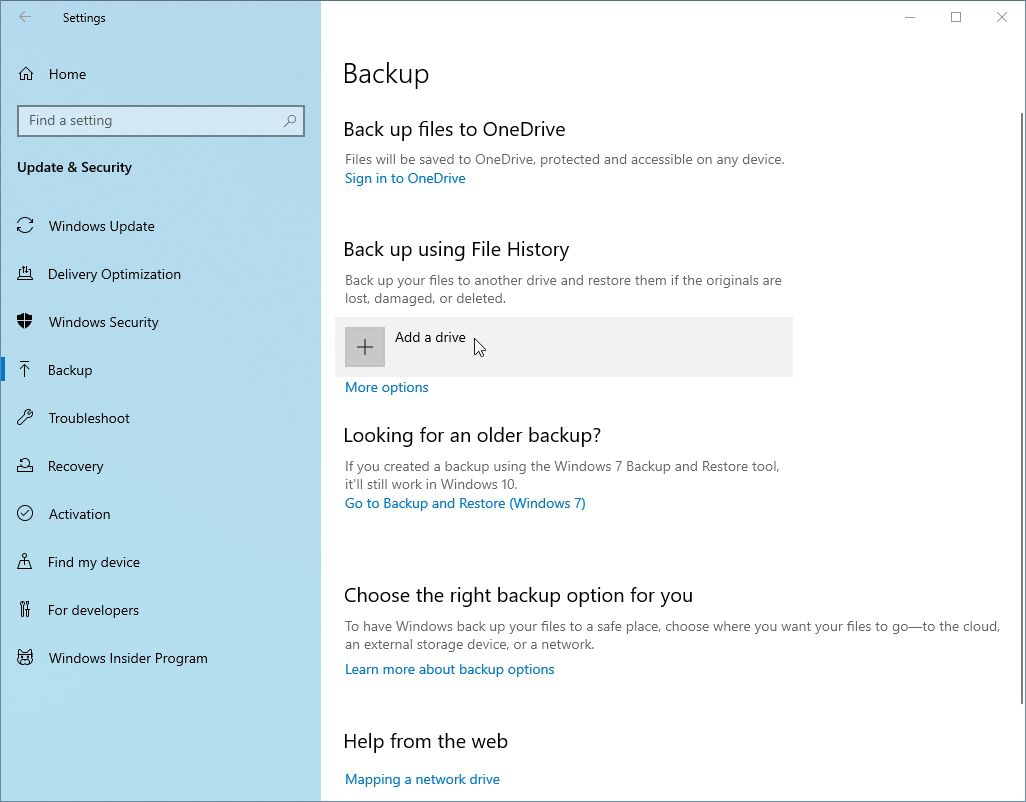
Task: Click Sign in to OneDrive link
Action: (405, 178)
